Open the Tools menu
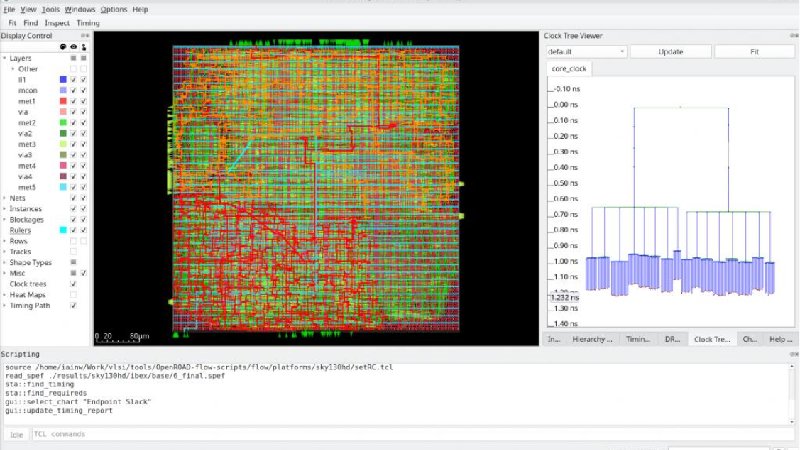 click(51, 9)
